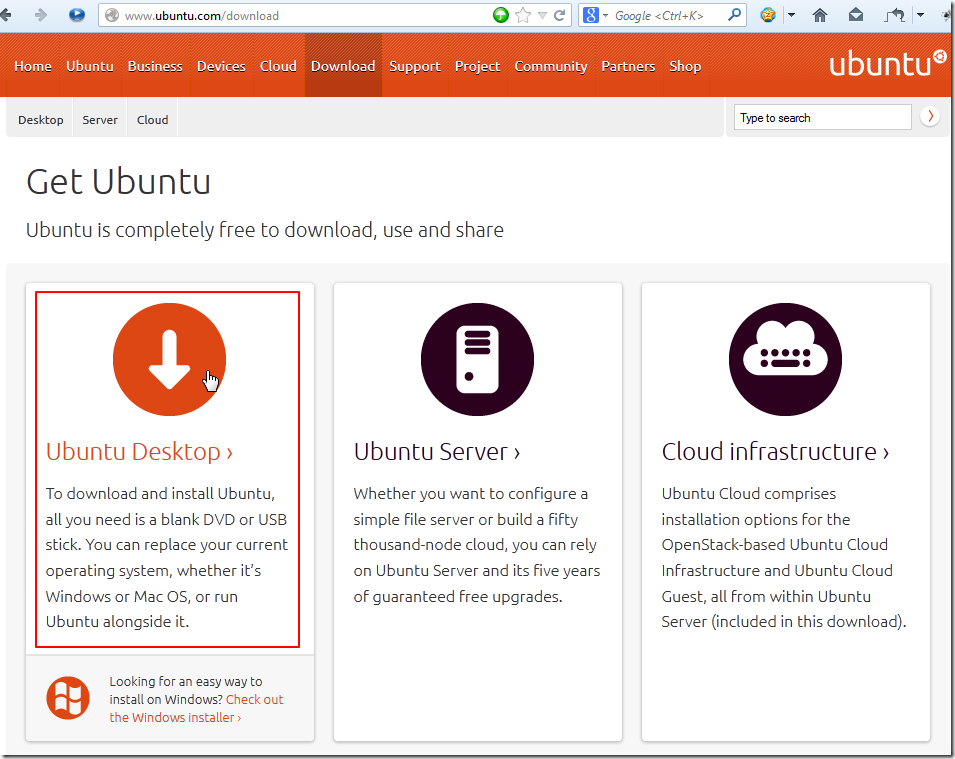Viewport: 955px width, 759px height.
Task: Click the Cloud infrastructure cloud icon
Action: tap(786, 359)
